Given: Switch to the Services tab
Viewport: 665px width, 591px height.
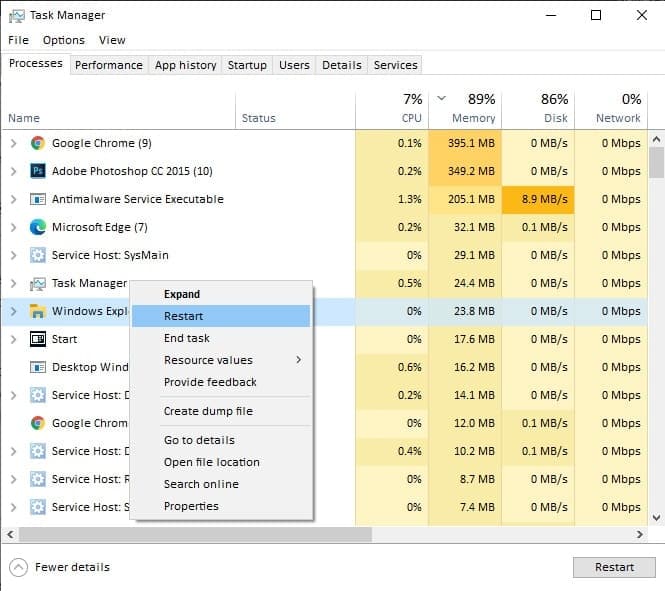Looking at the screenshot, I should [395, 65].
